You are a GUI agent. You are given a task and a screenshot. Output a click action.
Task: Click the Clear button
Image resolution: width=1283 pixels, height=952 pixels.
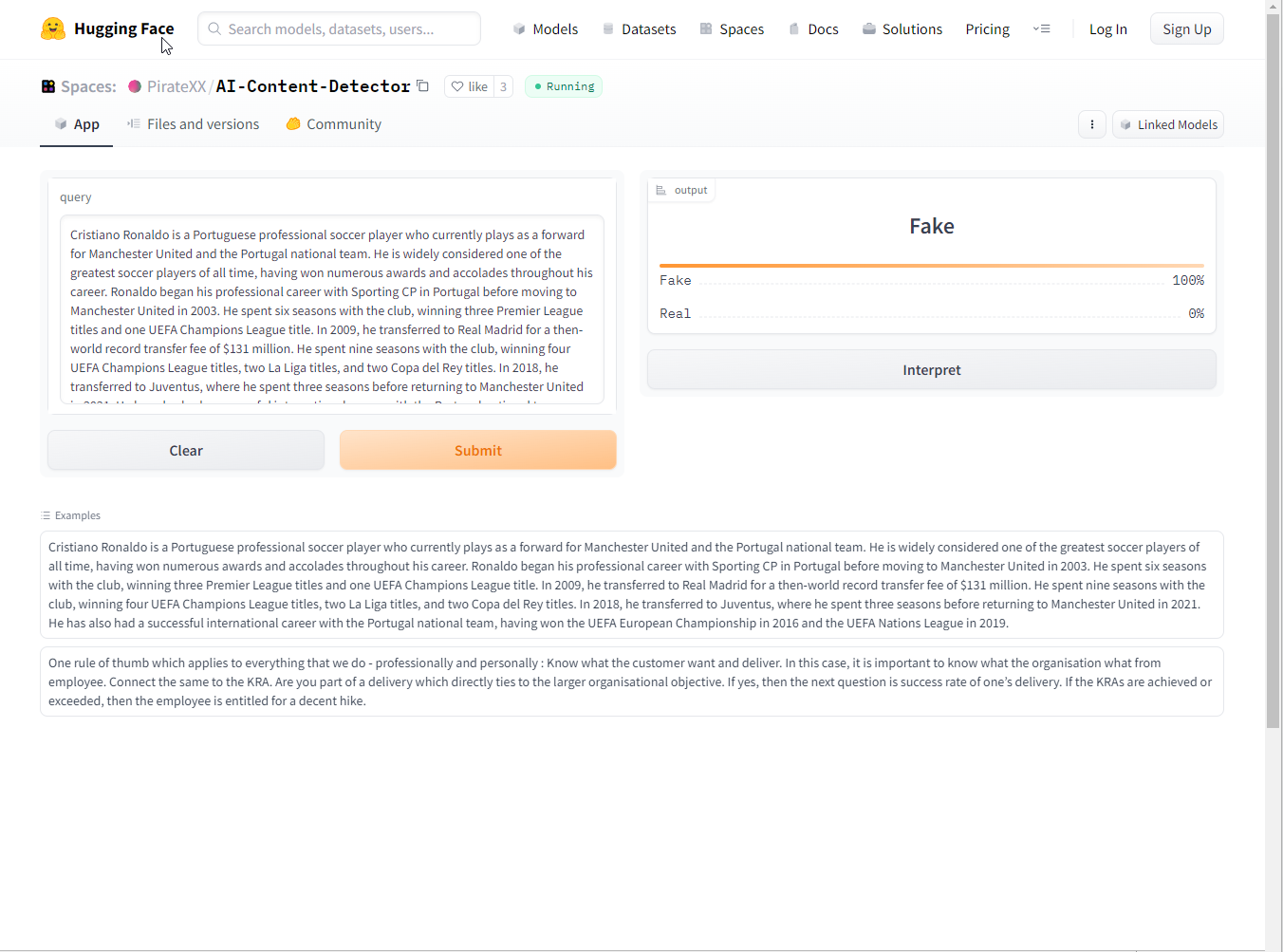click(186, 450)
